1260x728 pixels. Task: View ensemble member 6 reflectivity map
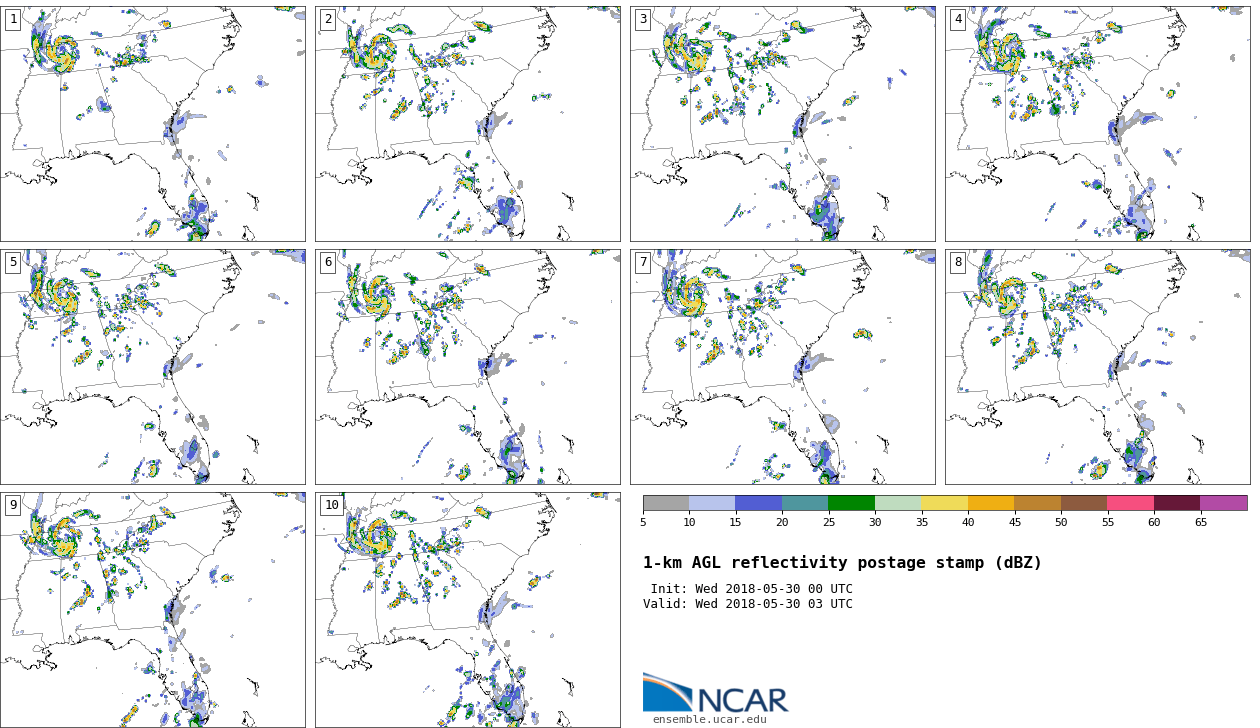tap(468, 367)
